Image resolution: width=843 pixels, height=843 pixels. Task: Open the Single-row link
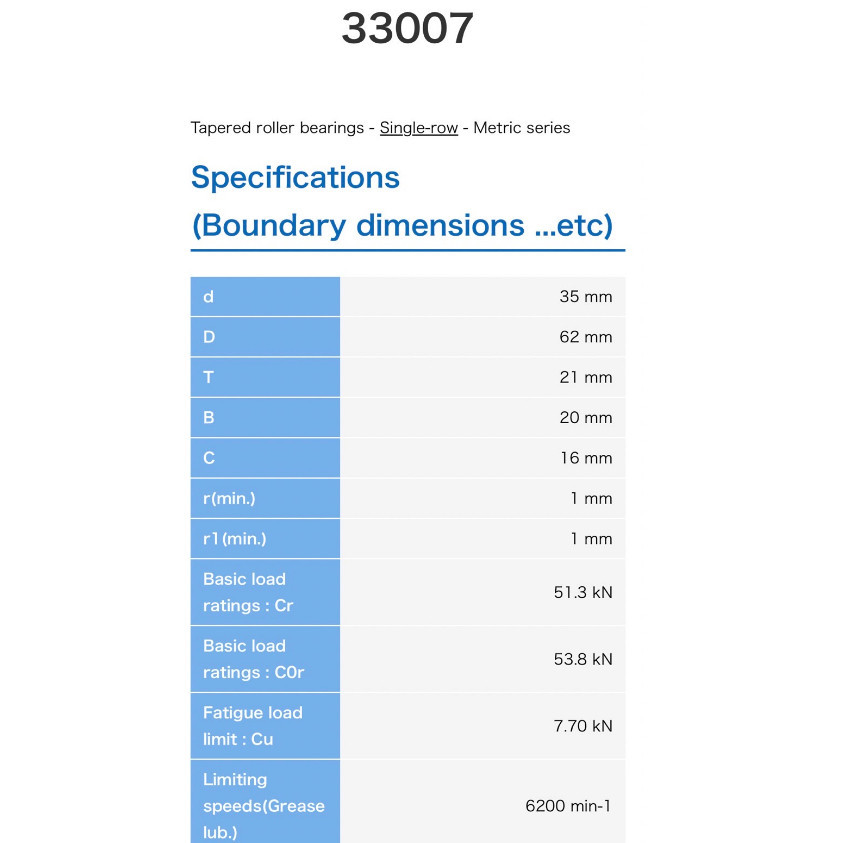click(x=418, y=128)
